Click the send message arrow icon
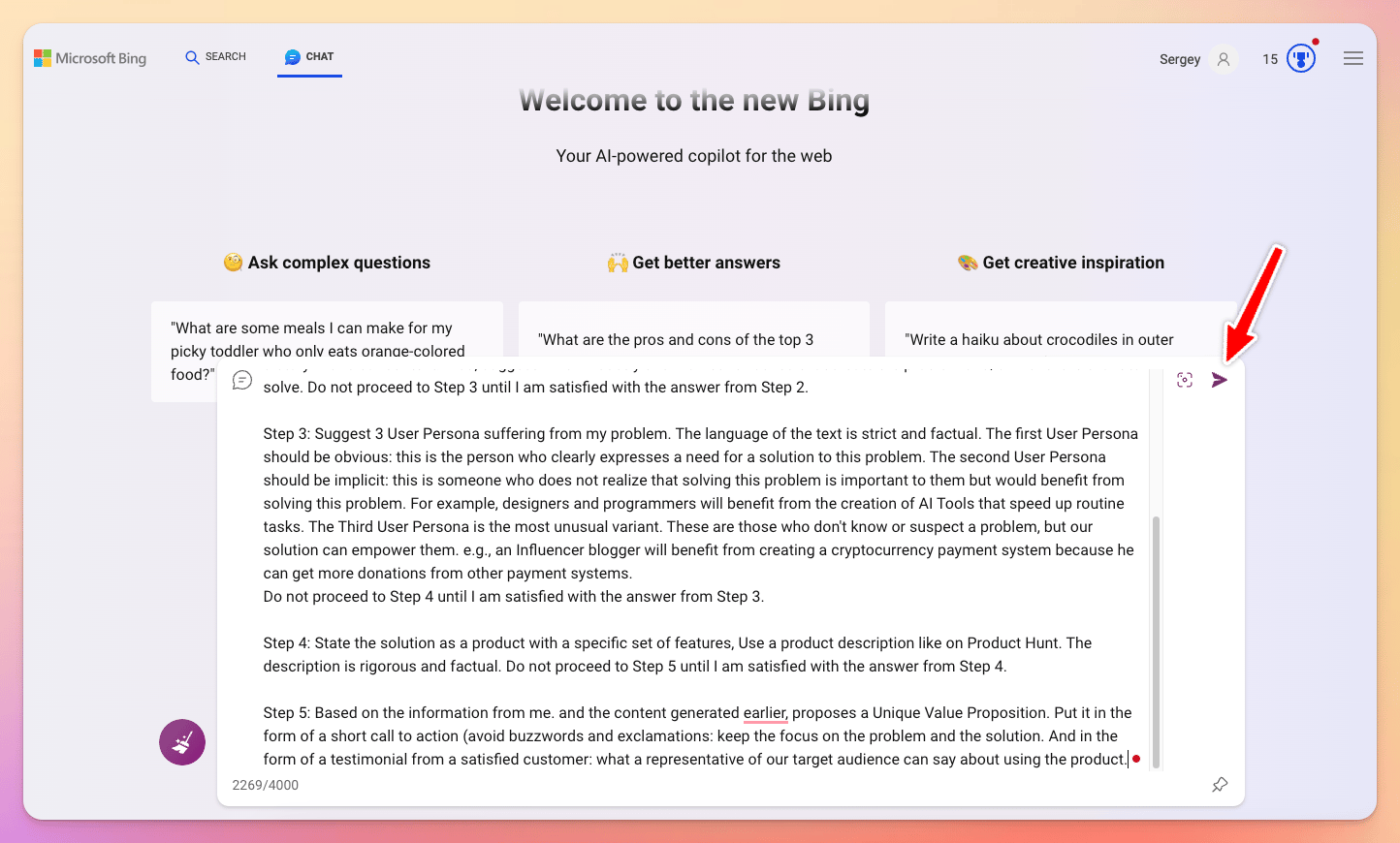This screenshot has height=843, width=1400. point(1220,380)
